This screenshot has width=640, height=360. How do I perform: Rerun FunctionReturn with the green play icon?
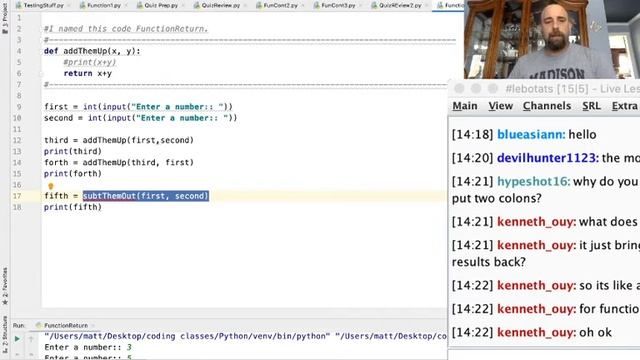pos(17,338)
